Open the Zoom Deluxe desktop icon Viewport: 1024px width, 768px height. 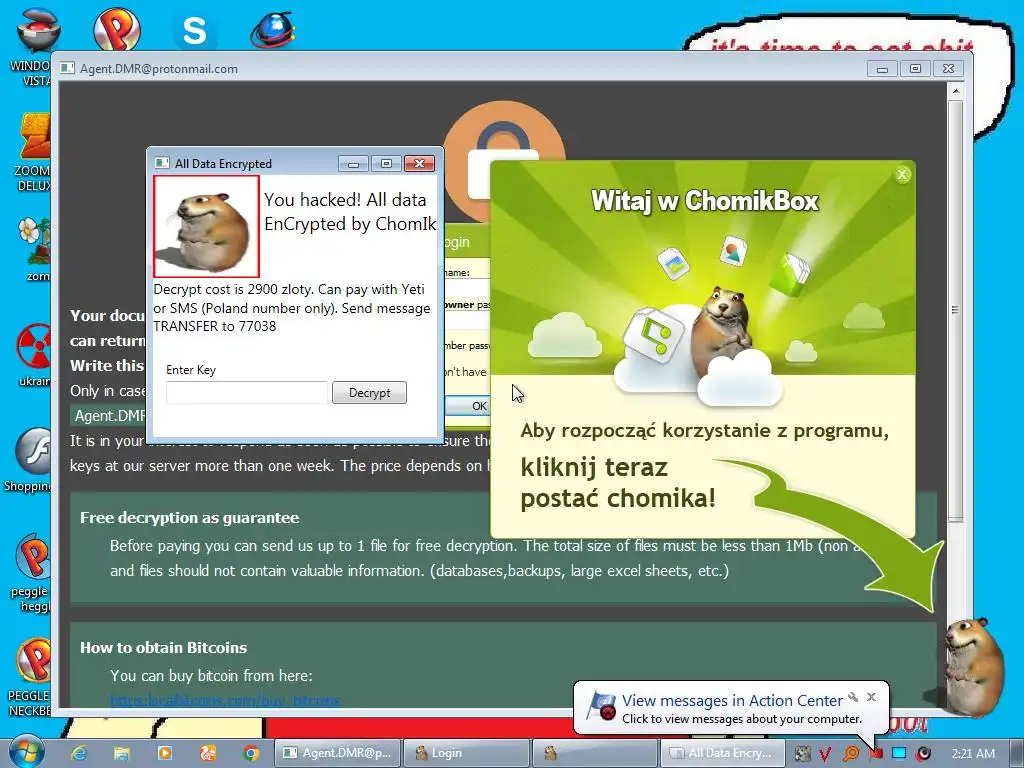point(33,153)
